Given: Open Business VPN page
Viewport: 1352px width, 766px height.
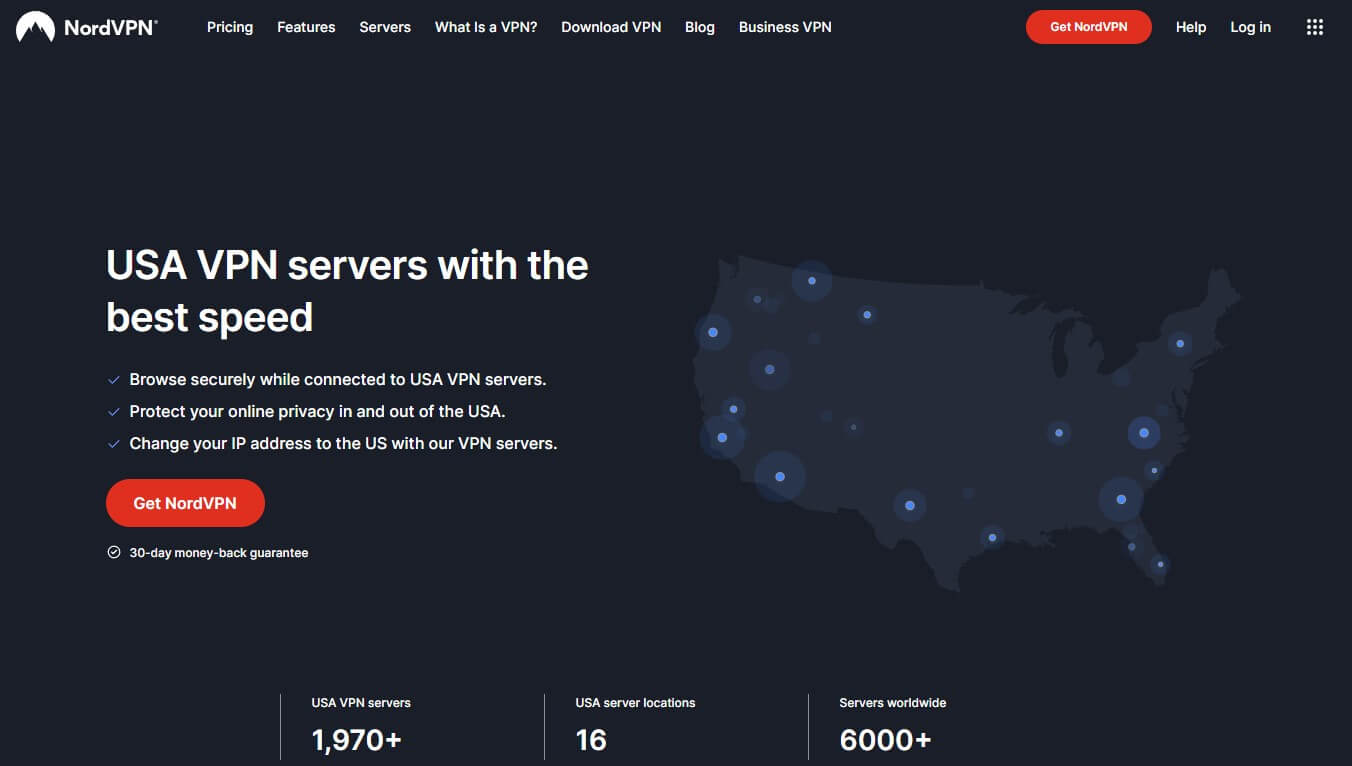Looking at the screenshot, I should point(785,27).
